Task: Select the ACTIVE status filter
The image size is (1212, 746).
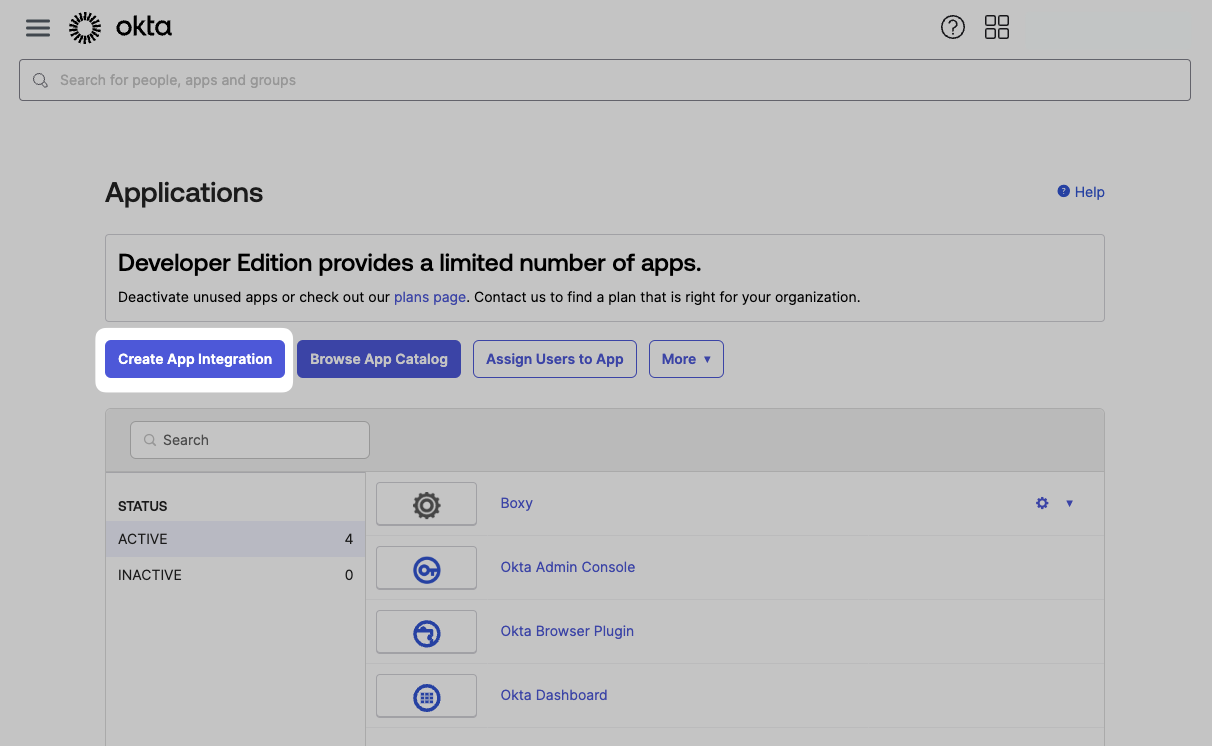Action: tap(235, 539)
